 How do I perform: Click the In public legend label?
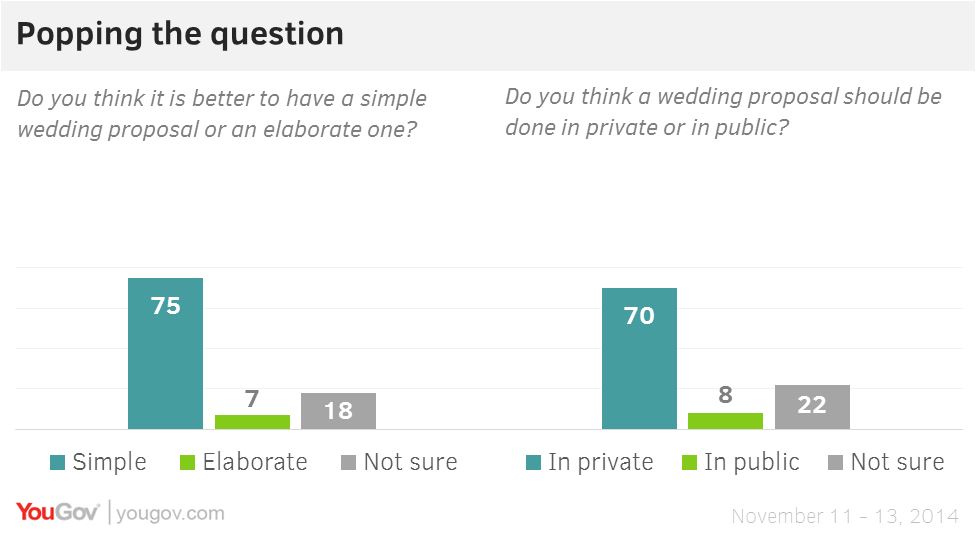coord(752,462)
